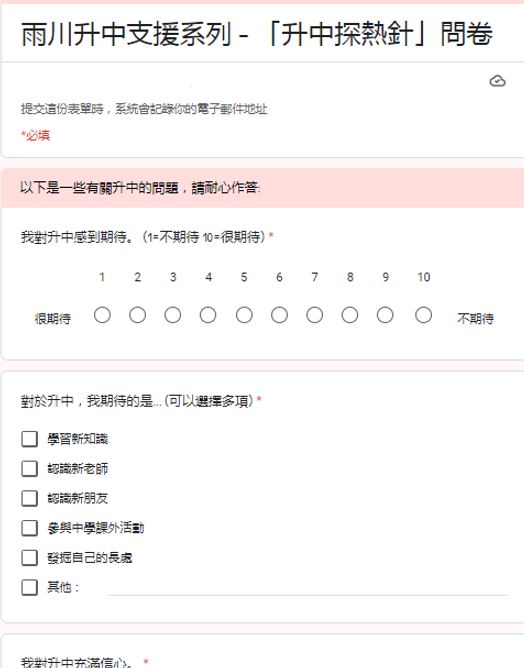Pick rating 6 on the scale
This screenshot has width=524, height=668.
click(279, 315)
